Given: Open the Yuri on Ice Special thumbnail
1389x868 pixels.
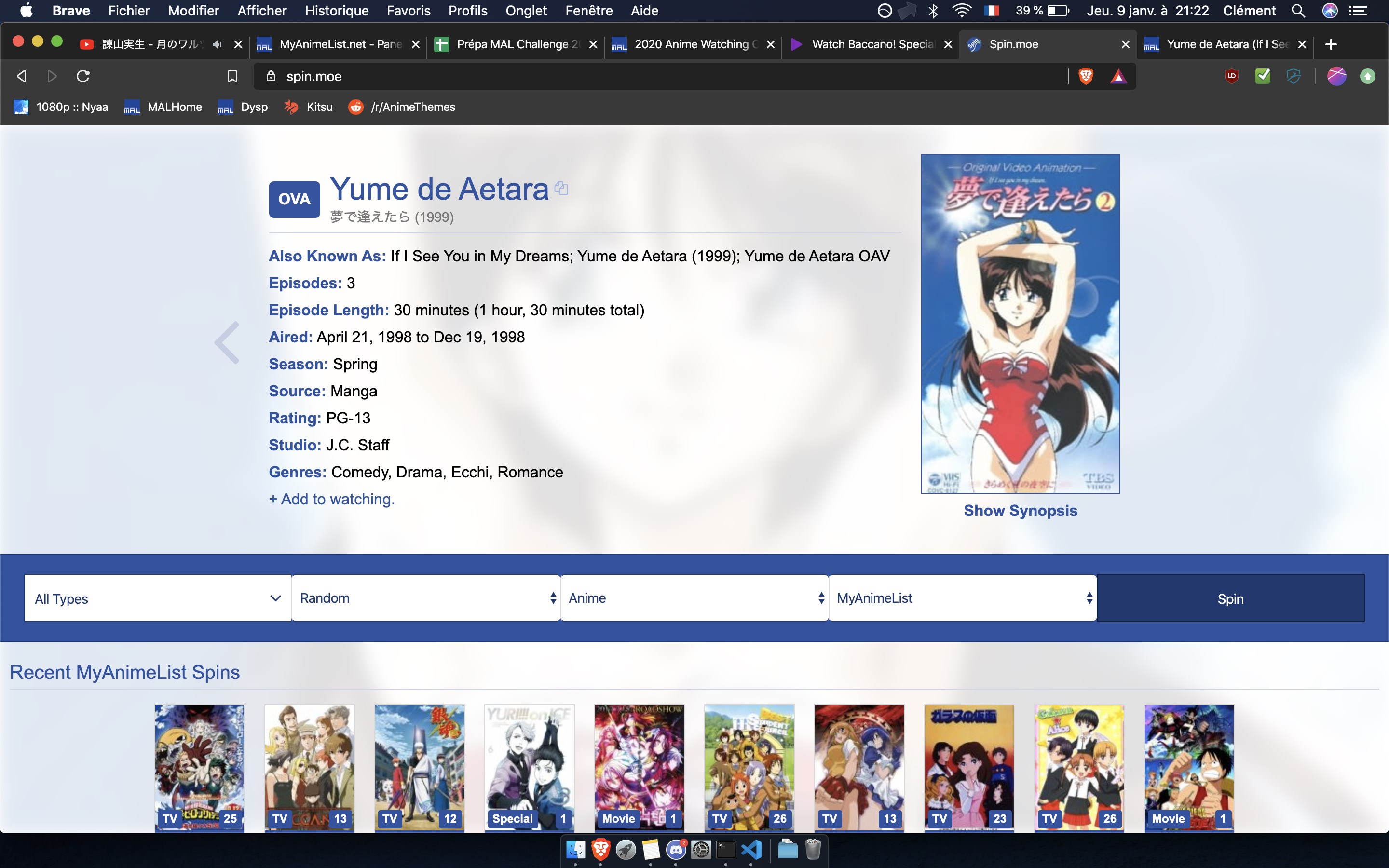Looking at the screenshot, I should tap(529, 766).
